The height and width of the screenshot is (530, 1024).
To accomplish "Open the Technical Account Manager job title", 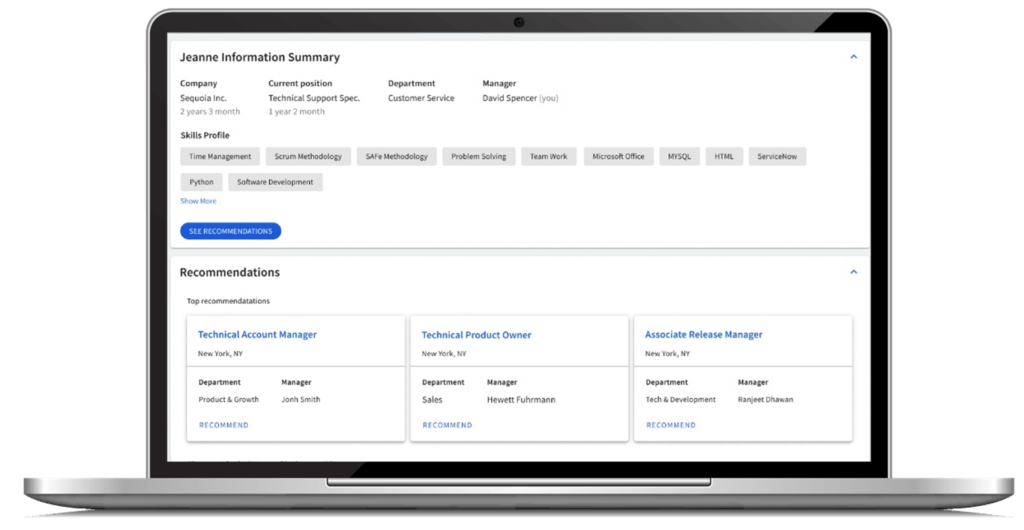I will 257,334.
